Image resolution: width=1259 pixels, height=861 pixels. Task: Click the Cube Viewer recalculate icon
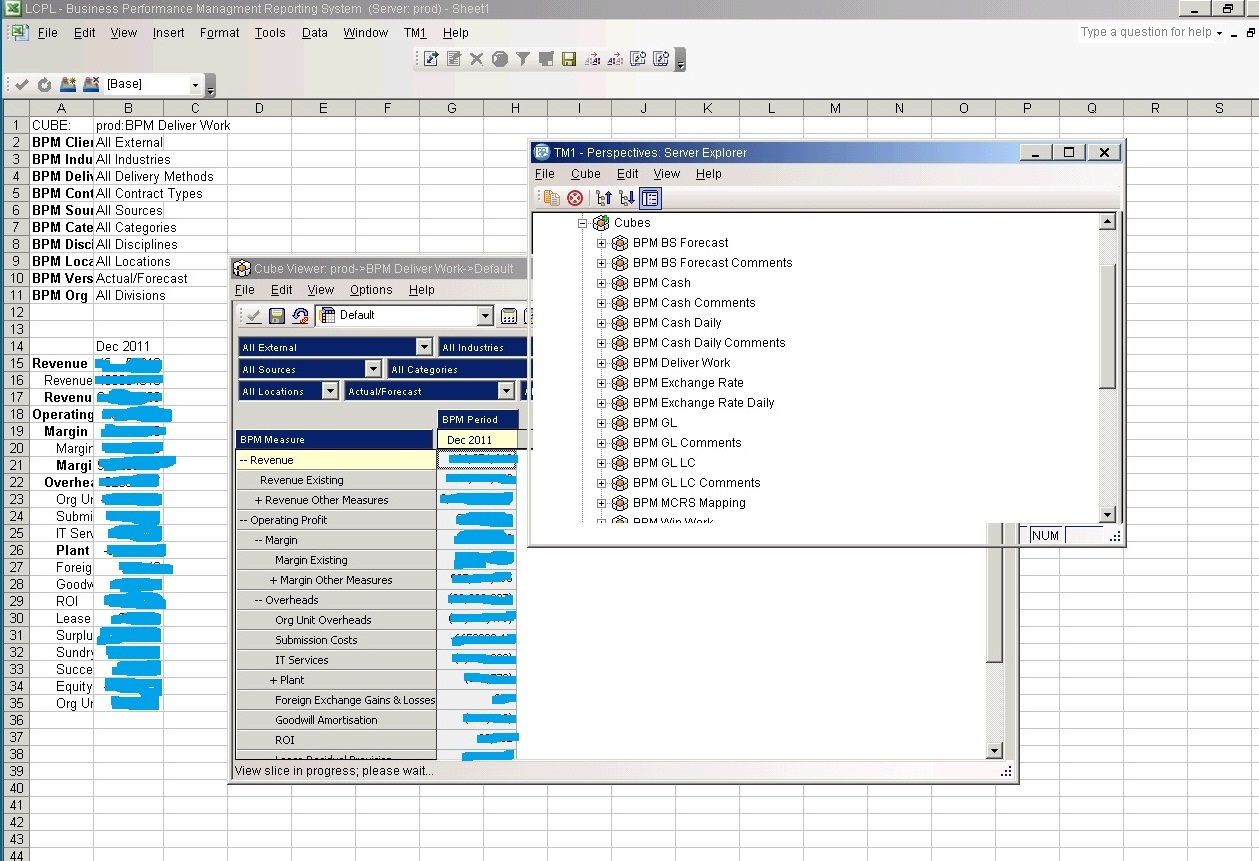(299, 316)
